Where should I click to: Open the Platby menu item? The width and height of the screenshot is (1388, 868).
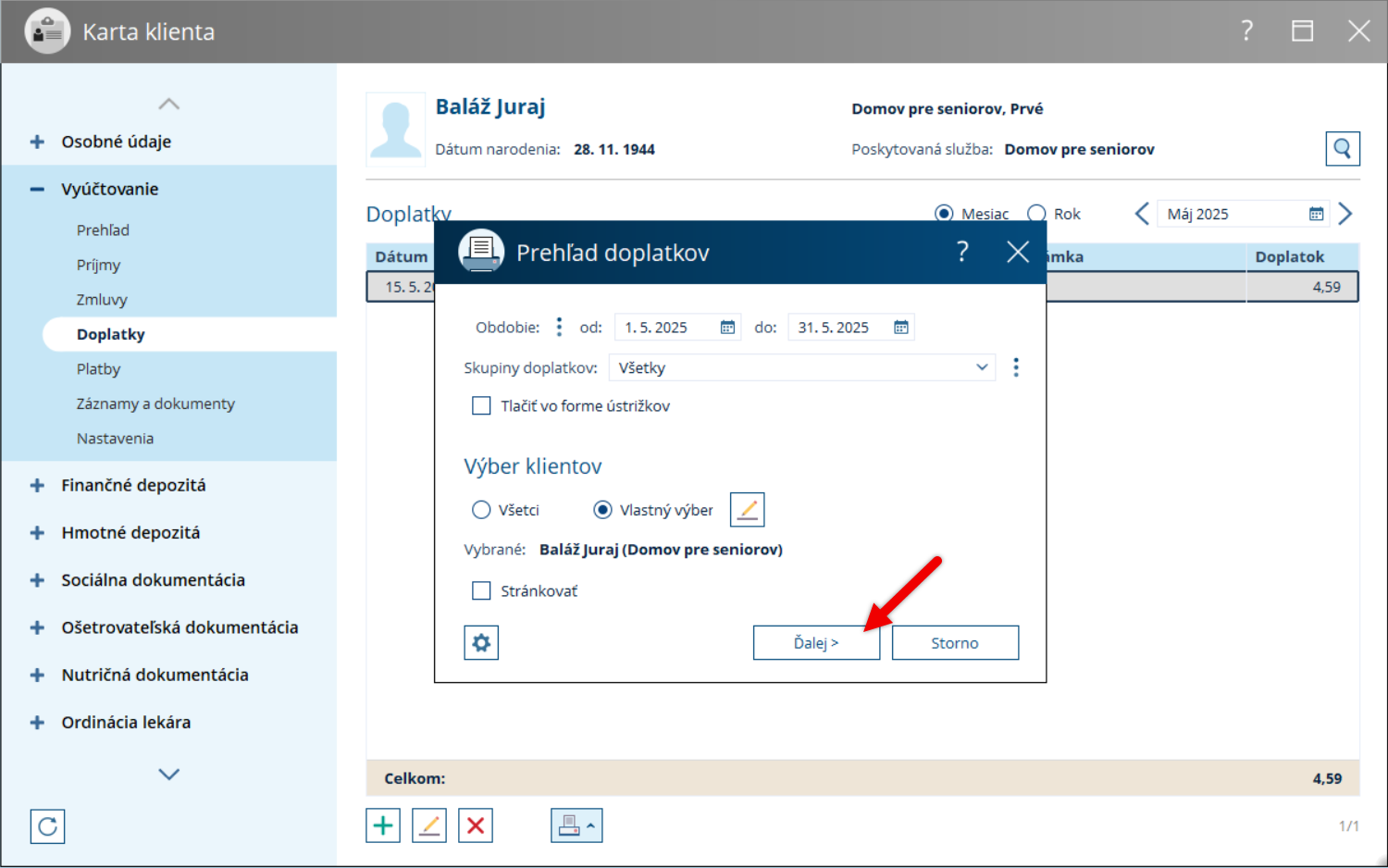[98, 369]
